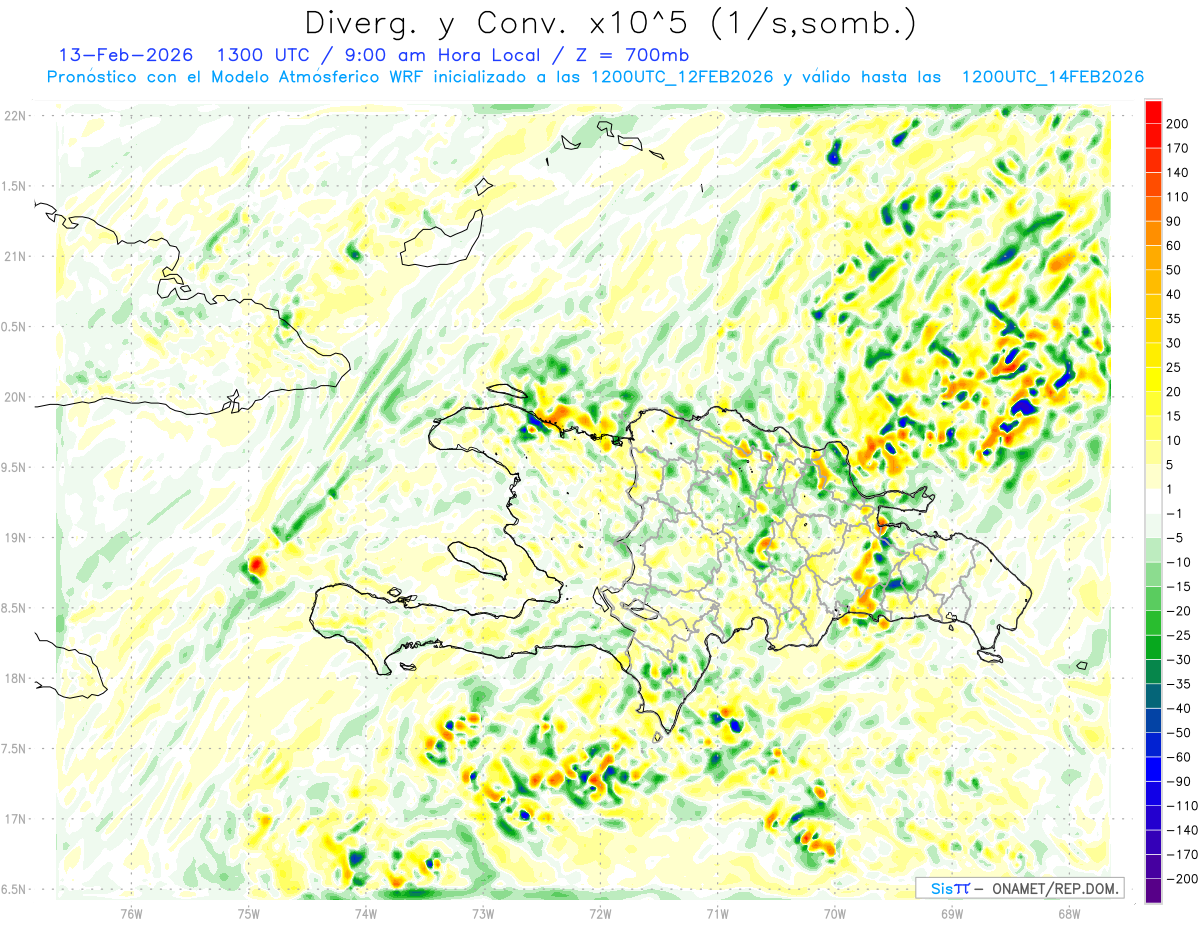Click the '20N' latitude label
The width and height of the screenshot is (1200, 927).
point(15,397)
